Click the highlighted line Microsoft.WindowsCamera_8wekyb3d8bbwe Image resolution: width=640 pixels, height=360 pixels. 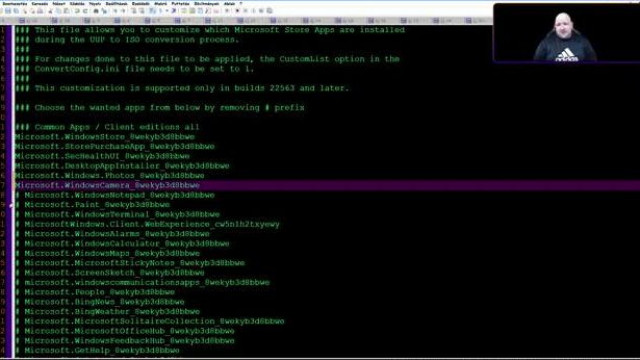pos(107,185)
